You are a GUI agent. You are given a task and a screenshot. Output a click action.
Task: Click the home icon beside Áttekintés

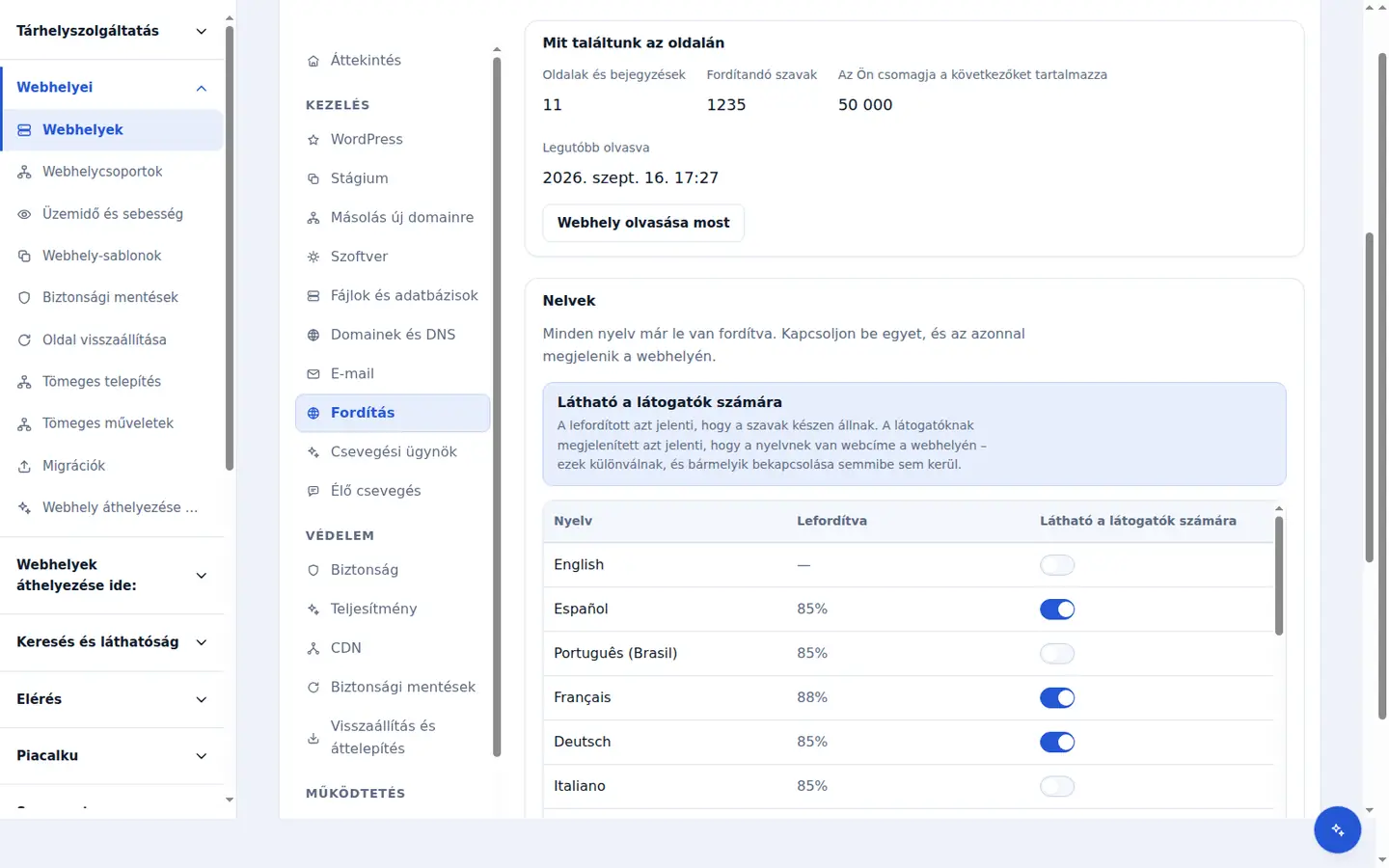tap(313, 61)
